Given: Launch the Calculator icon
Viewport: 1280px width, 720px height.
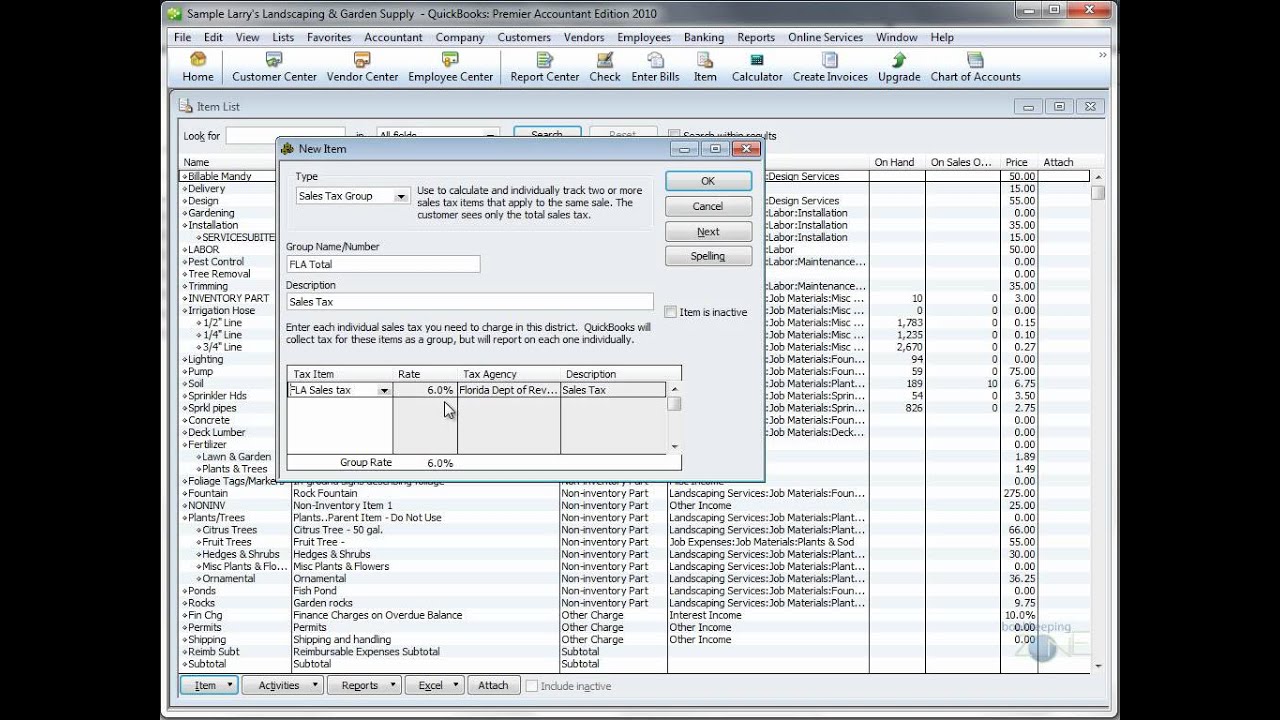Looking at the screenshot, I should pos(757,67).
